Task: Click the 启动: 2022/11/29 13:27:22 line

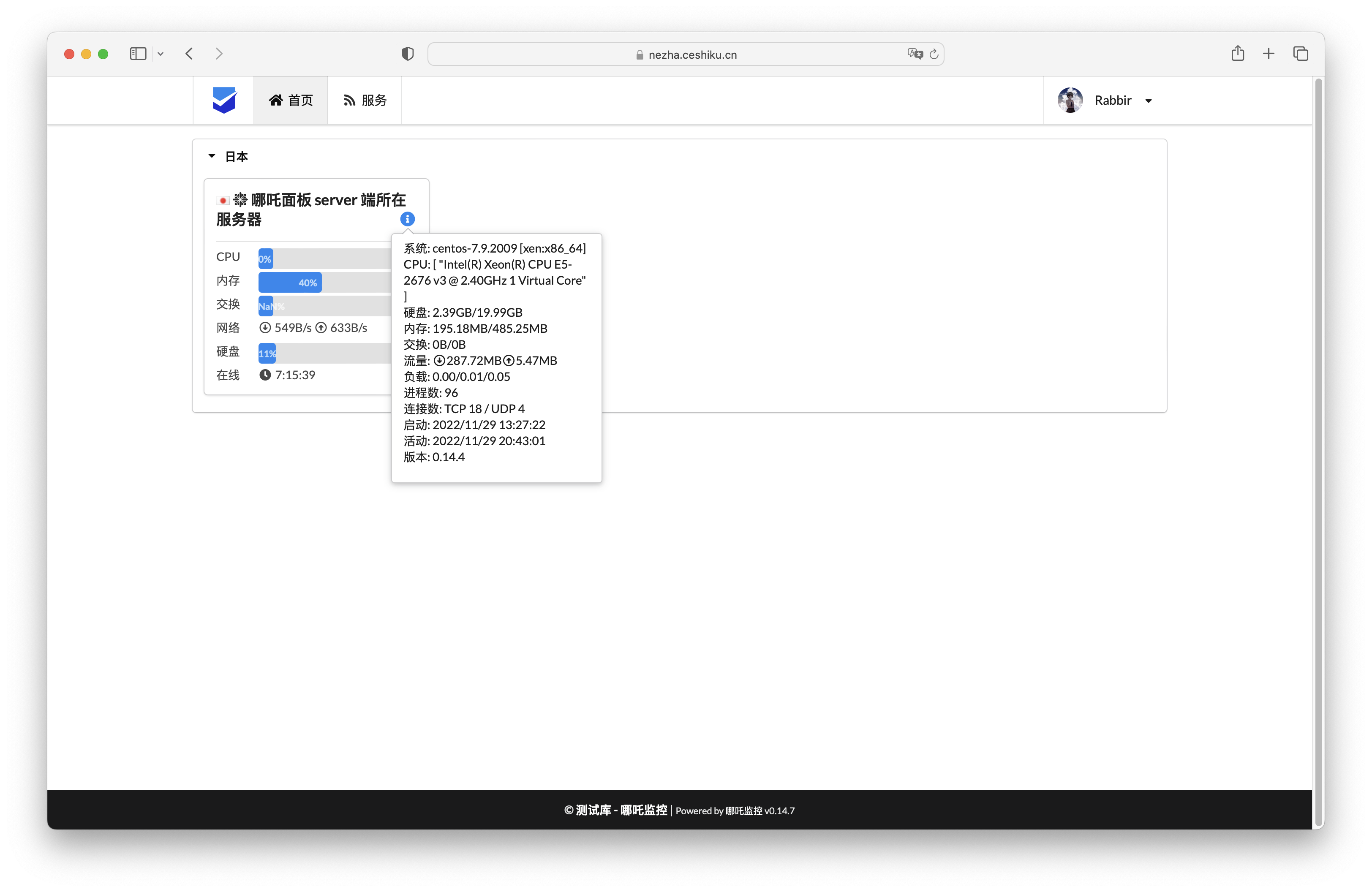Action: click(474, 425)
